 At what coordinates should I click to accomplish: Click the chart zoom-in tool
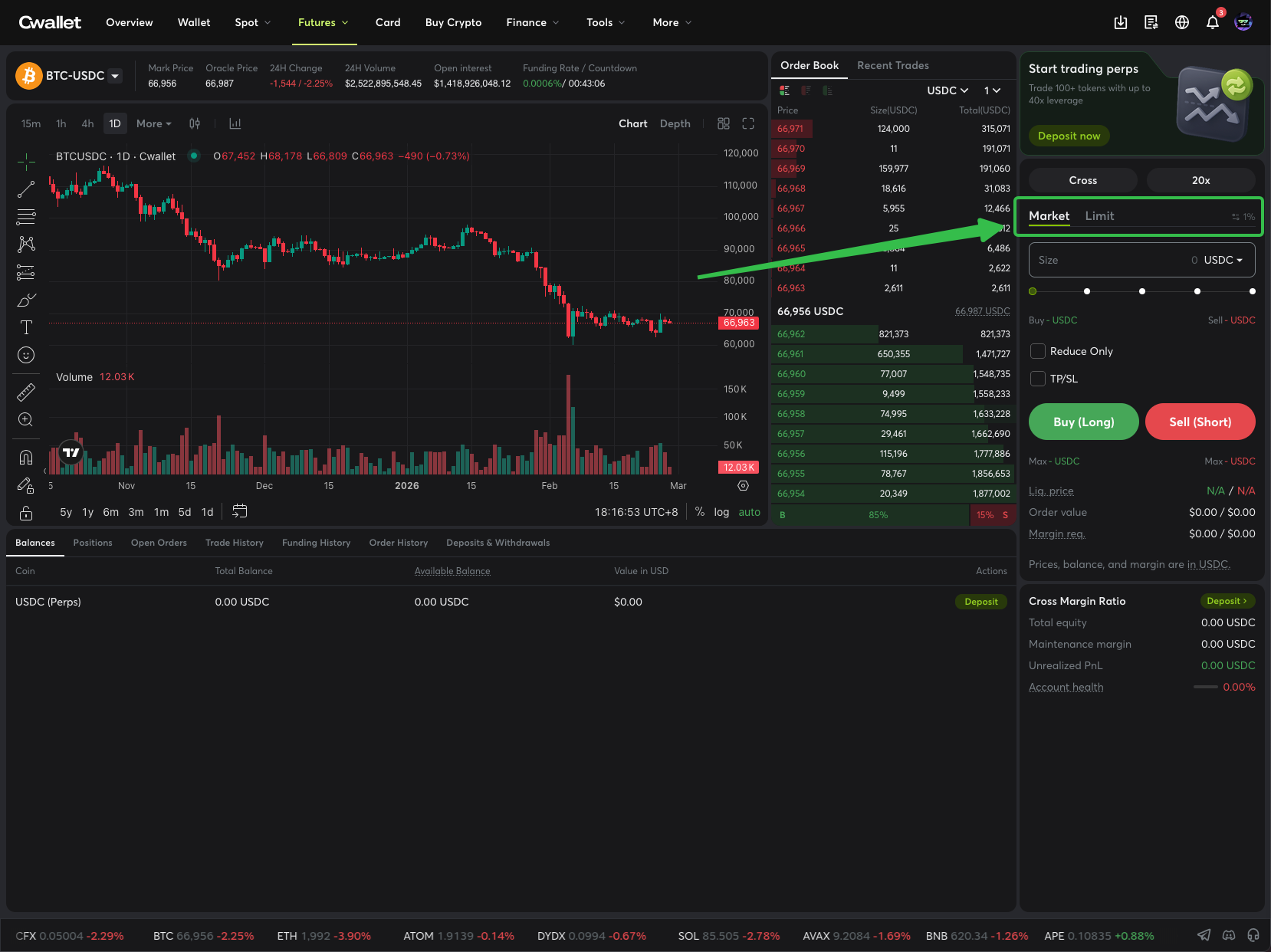coord(26,419)
